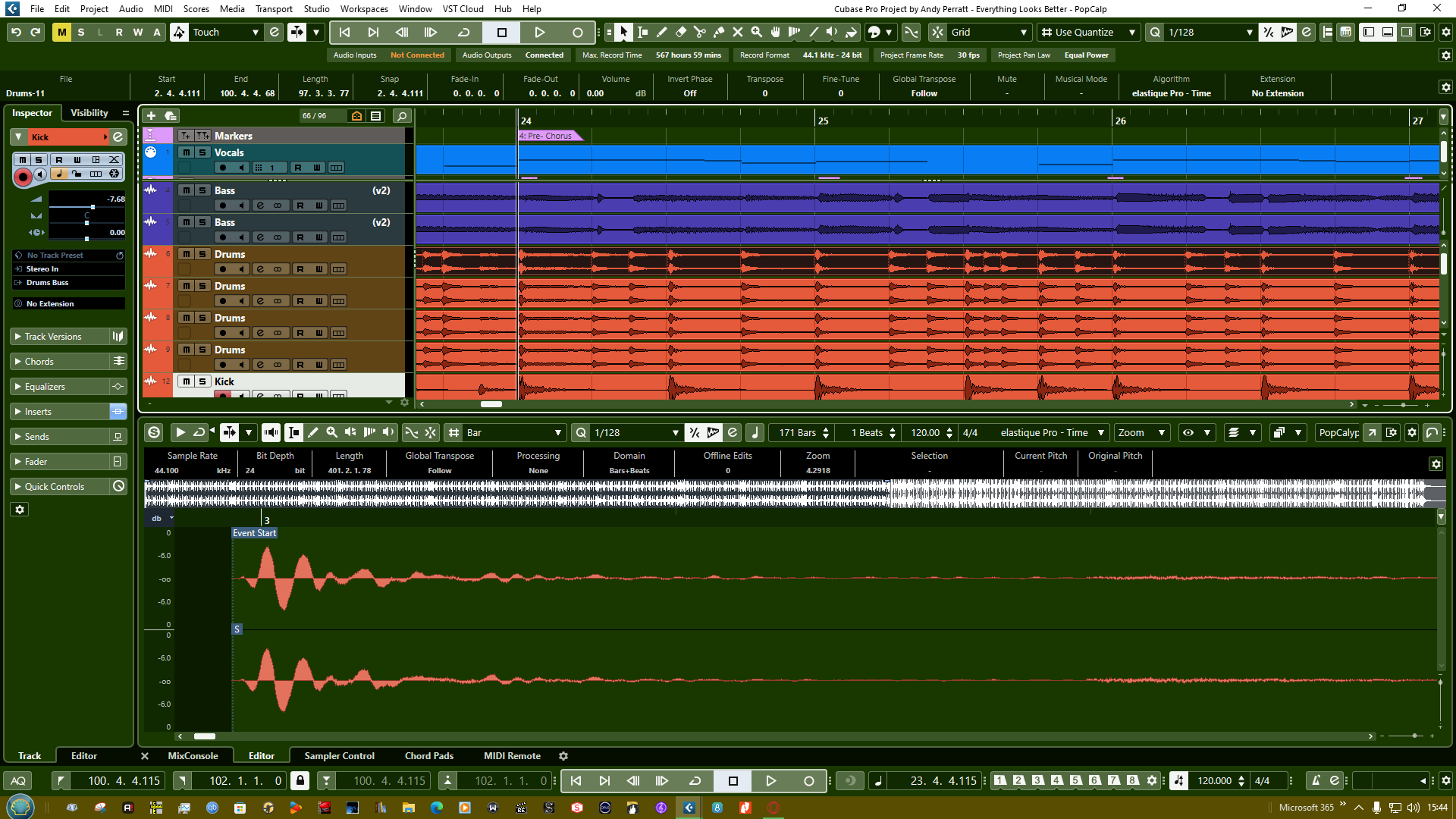Select the Mute X tool
1456x819 pixels.
pos(737,32)
